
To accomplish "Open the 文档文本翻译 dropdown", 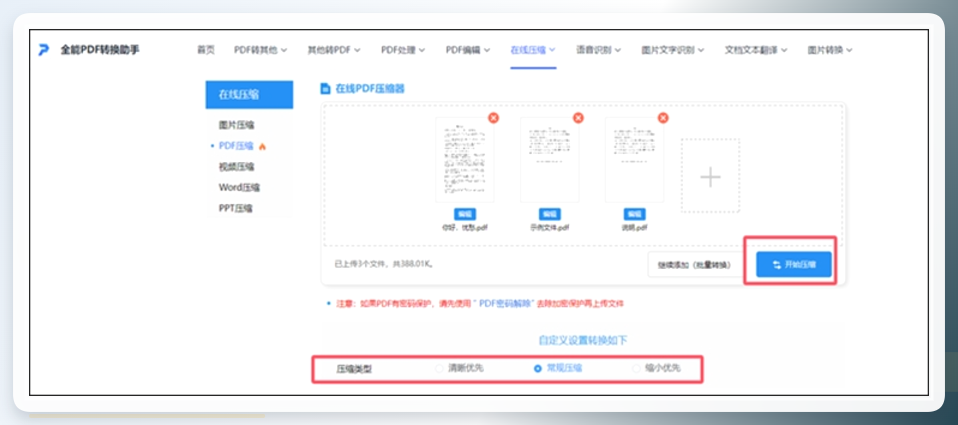I will (756, 50).
